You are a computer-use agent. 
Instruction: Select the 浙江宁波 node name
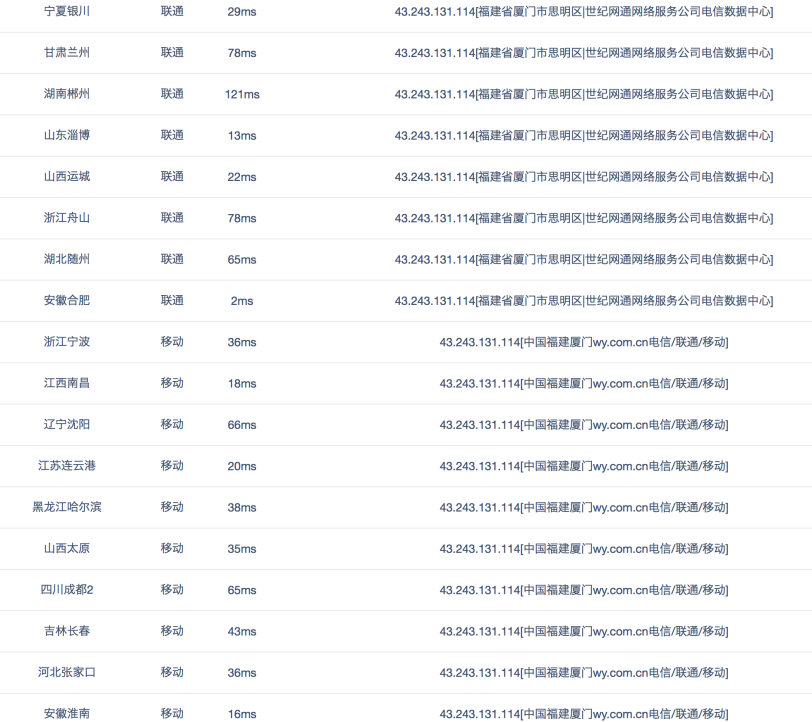67,342
